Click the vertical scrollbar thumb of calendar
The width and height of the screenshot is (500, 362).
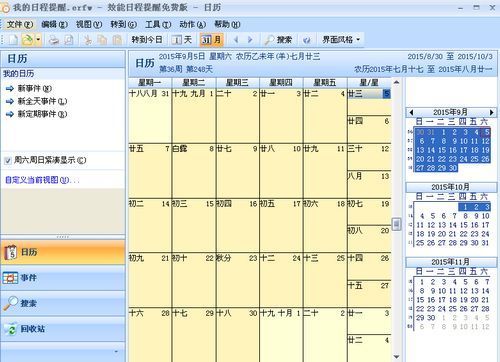click(x=396, y=224)
